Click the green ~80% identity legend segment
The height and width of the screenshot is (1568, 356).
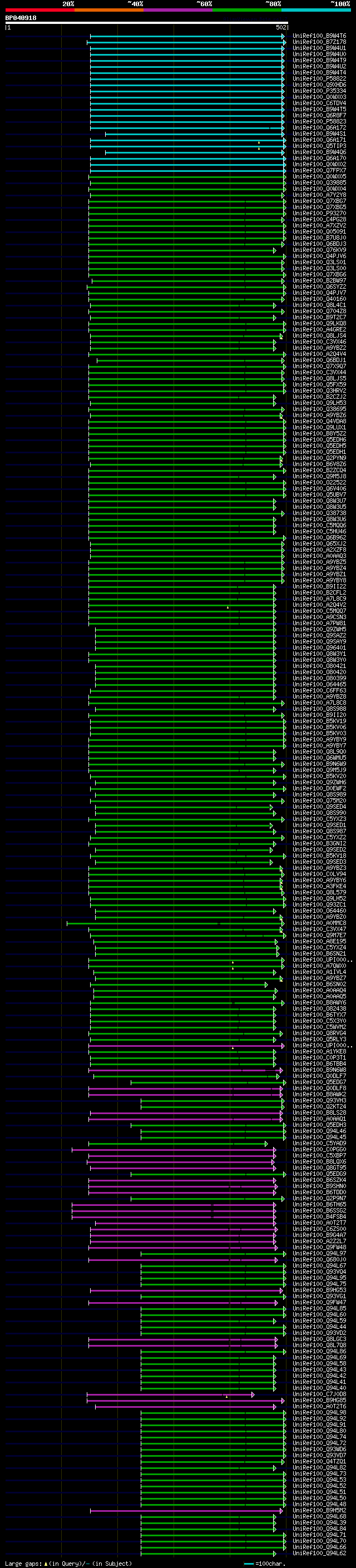coord(247,11)
